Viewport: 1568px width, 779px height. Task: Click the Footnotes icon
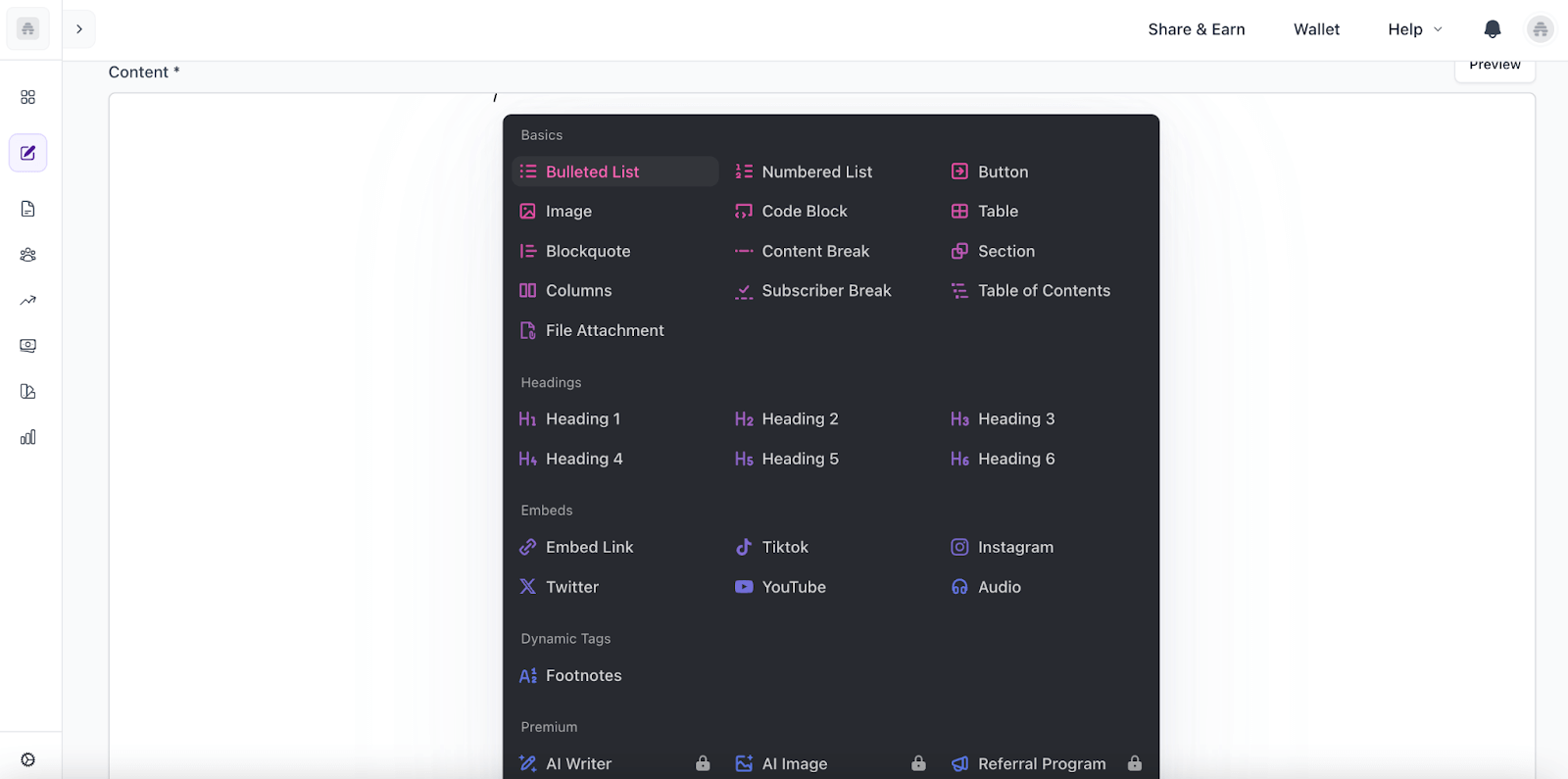[528, 675]
